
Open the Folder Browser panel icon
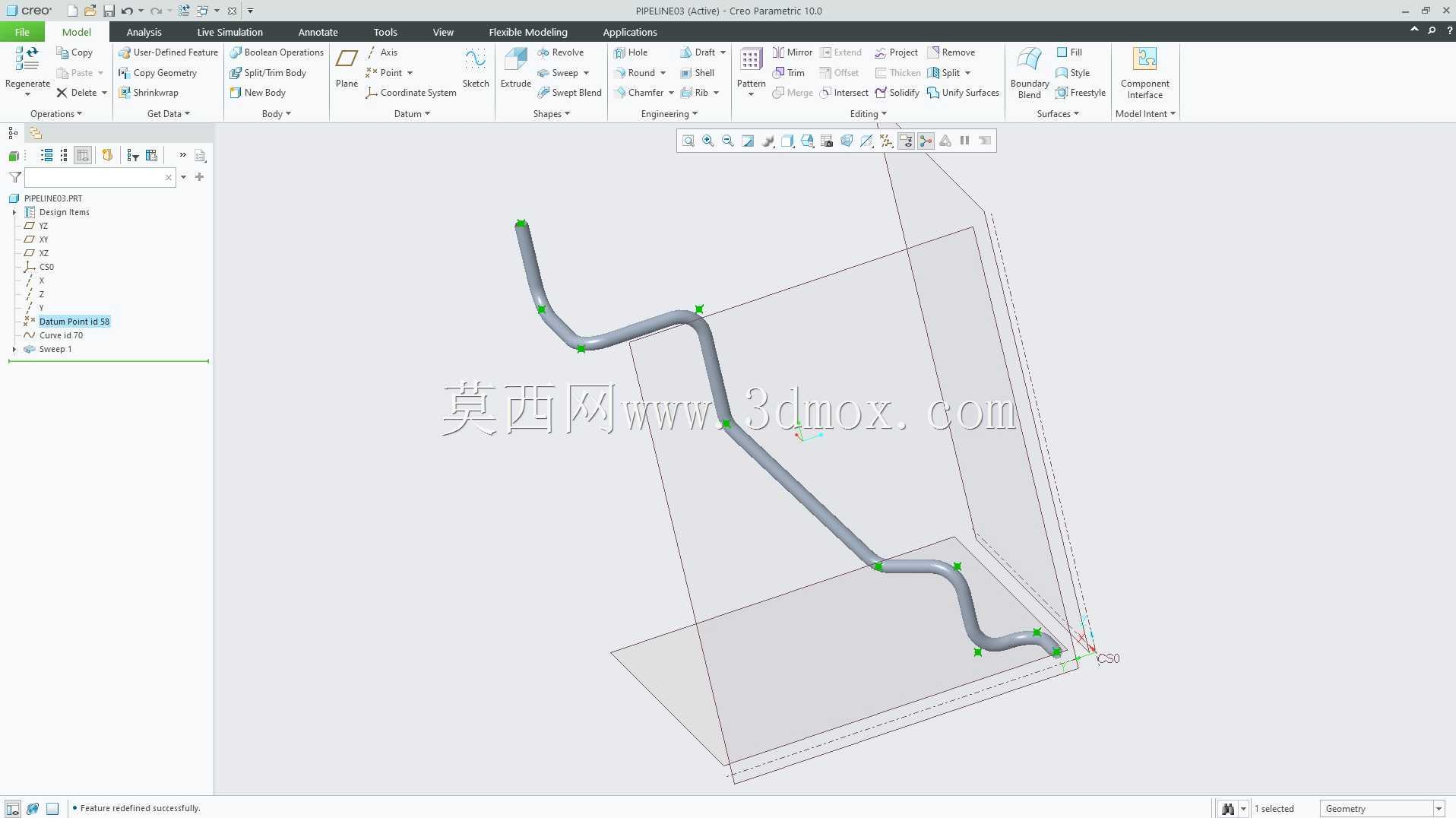(x=35, y=133)
